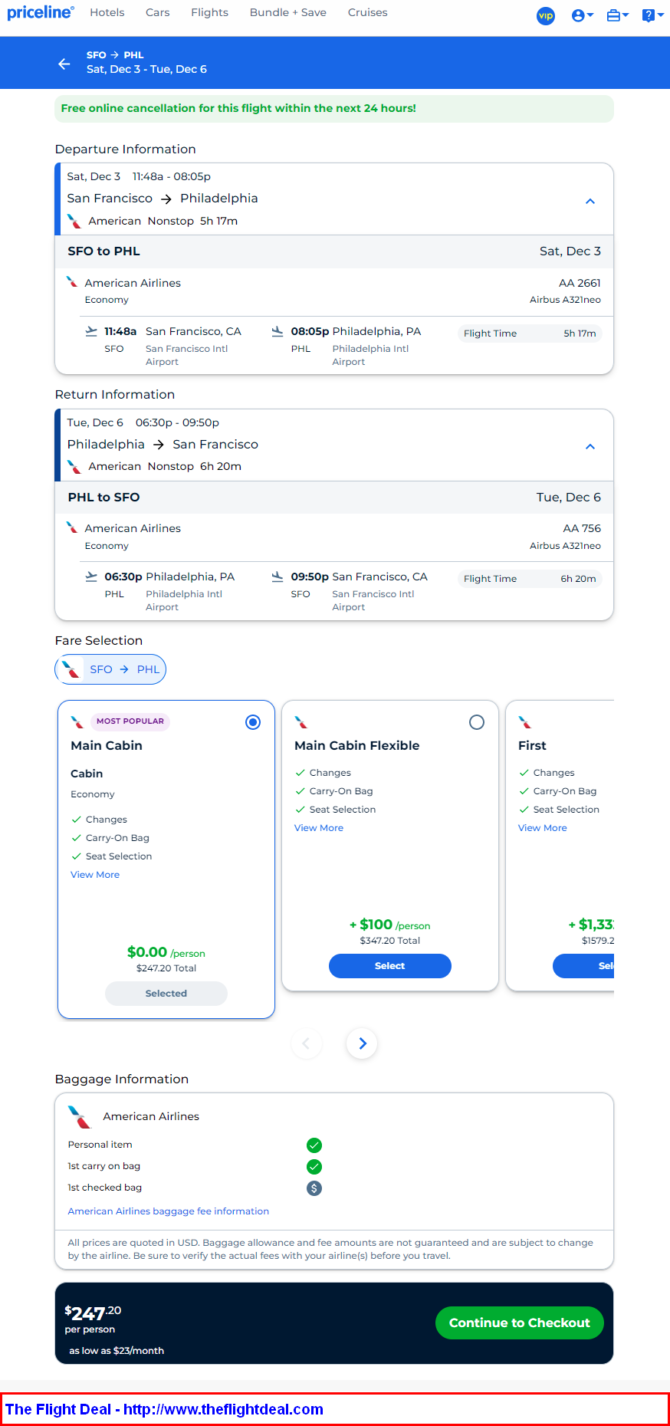670x1426 pixels.
Task: Click the takeoff icon beside 11:48a
Action: (x=92, y=331)
